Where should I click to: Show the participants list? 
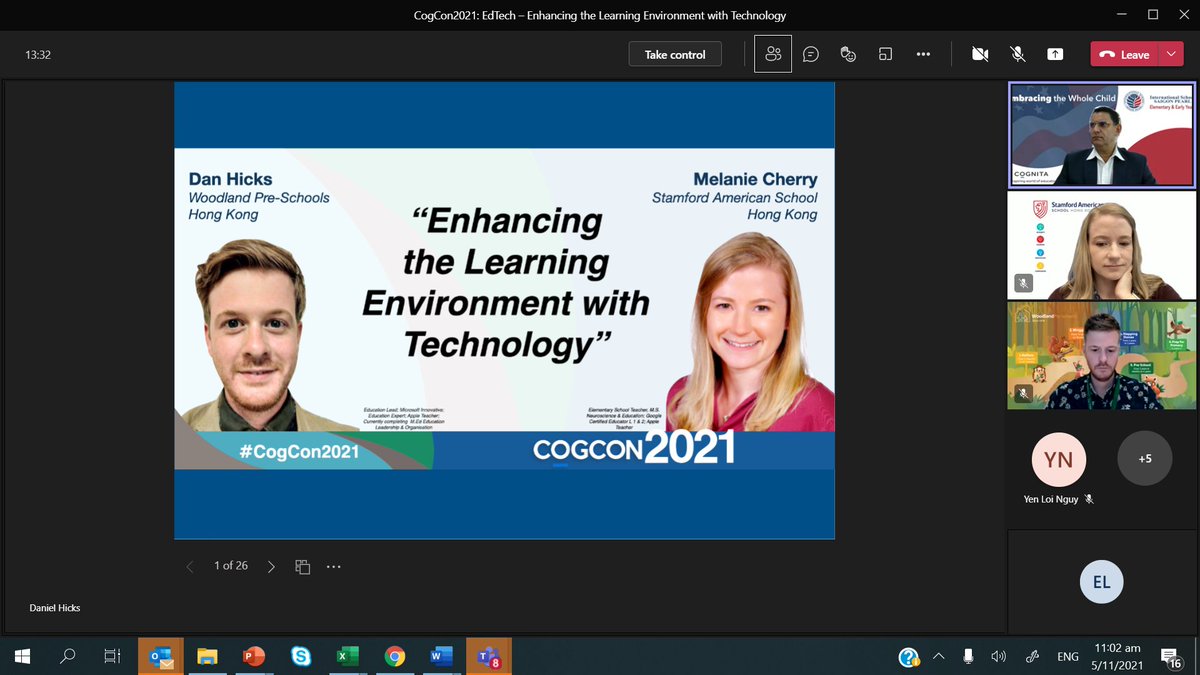tap(773, 54)
